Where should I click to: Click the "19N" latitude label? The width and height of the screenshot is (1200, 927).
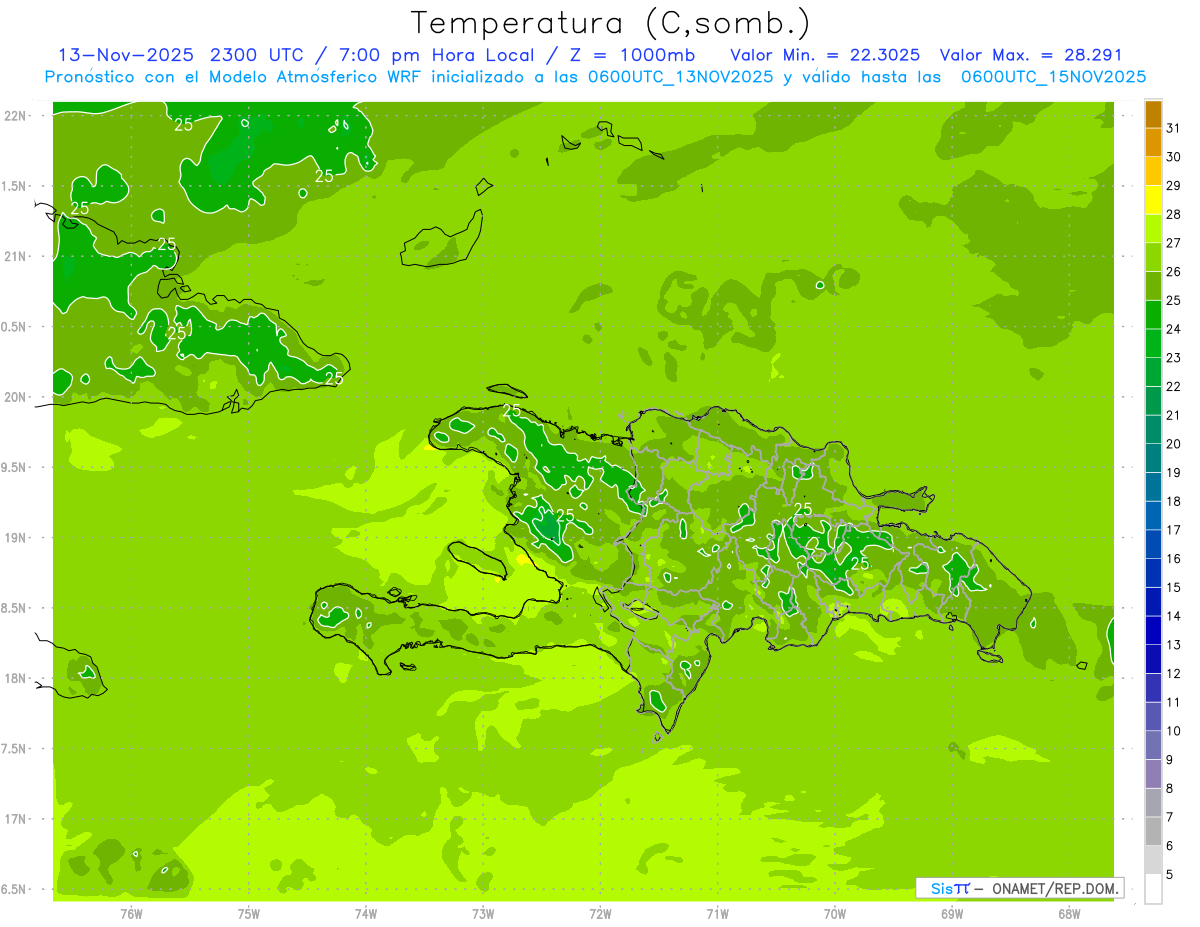coord(15,537)
